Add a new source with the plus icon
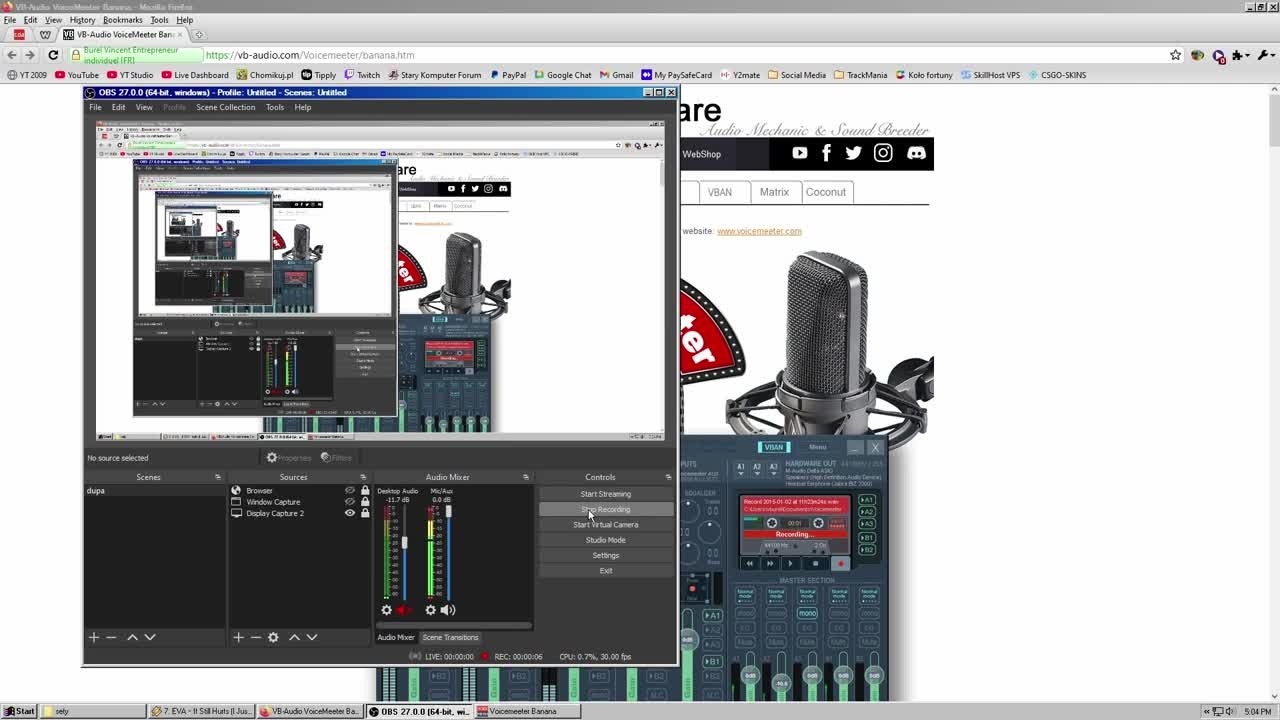This screenshot has height=720, width=1280. click(238, 637)
